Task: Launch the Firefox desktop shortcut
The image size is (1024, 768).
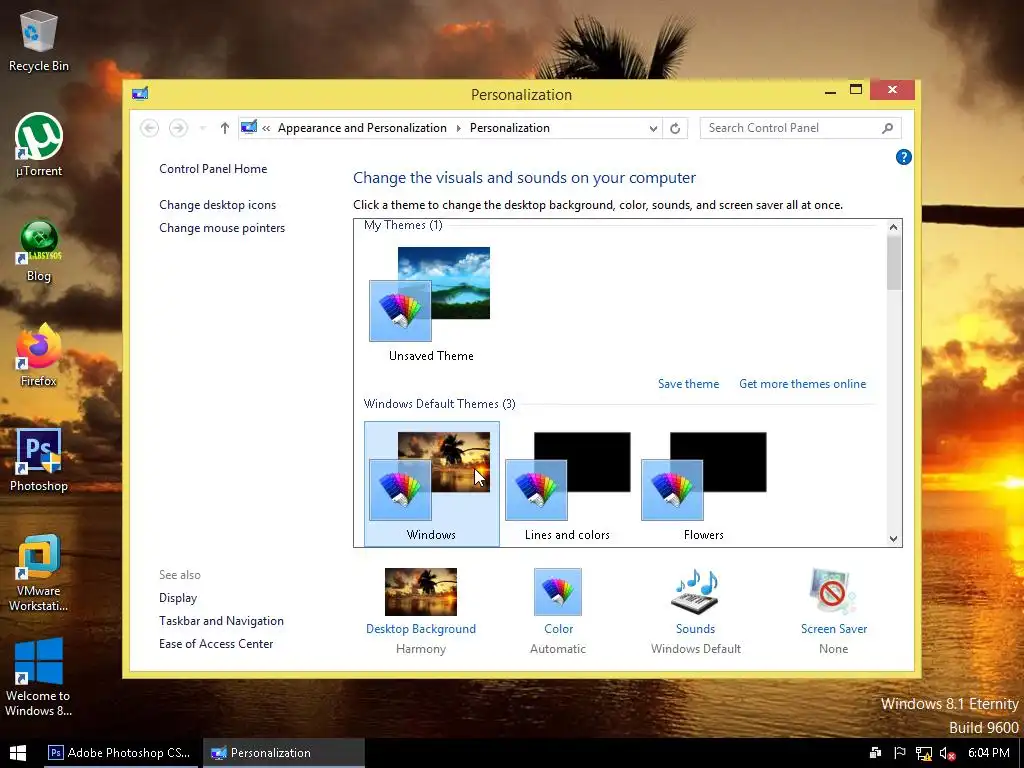Action: pos(39,356)
